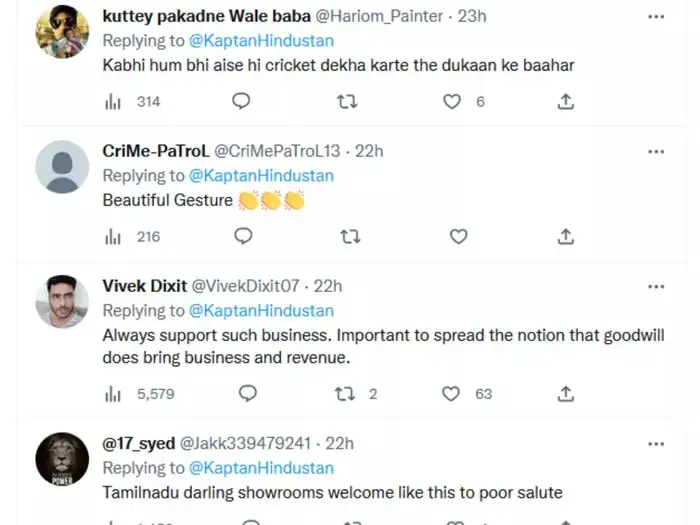Open more options on Hariom_Painter's tweet
Viewport: 700px width, 525px height.
[x=655, y=17]
